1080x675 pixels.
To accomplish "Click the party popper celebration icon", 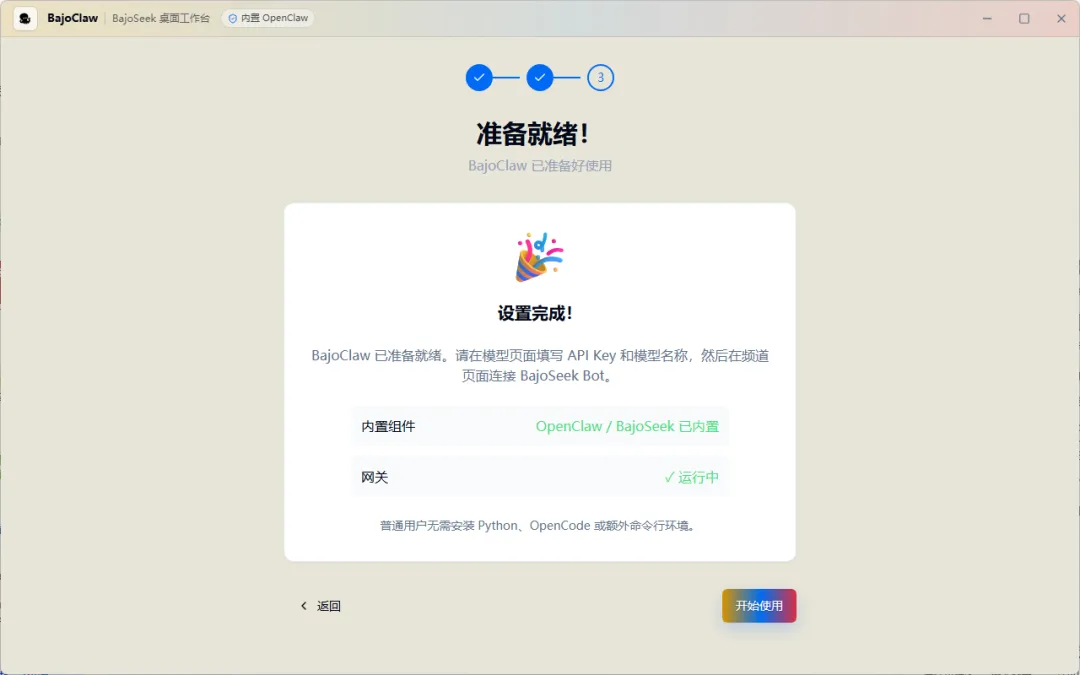I will point(539,257).
